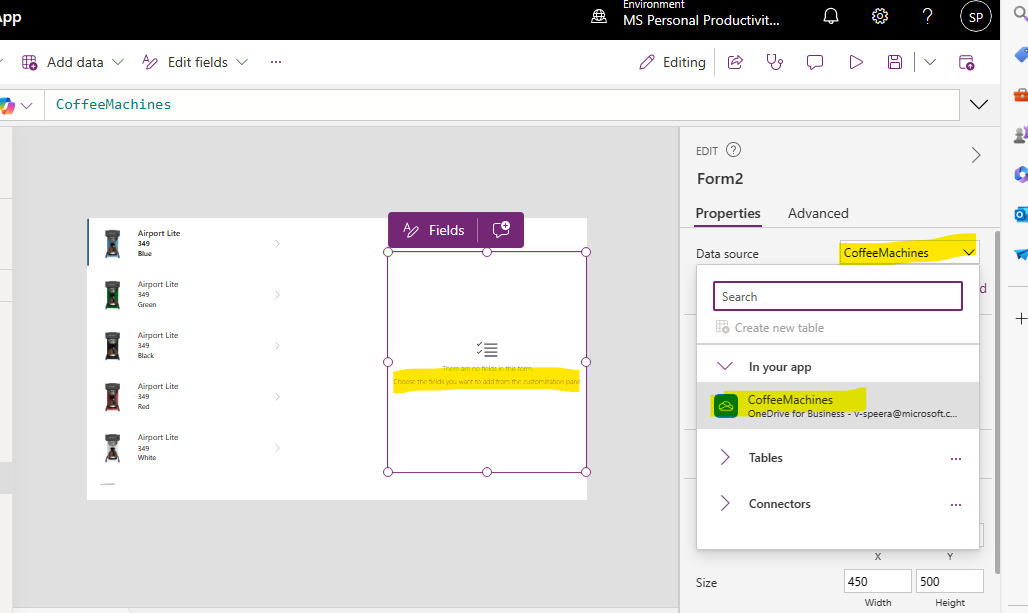
Task: Select the Airport Lite Blue gallery item
Action: click(x=187, y=243)
